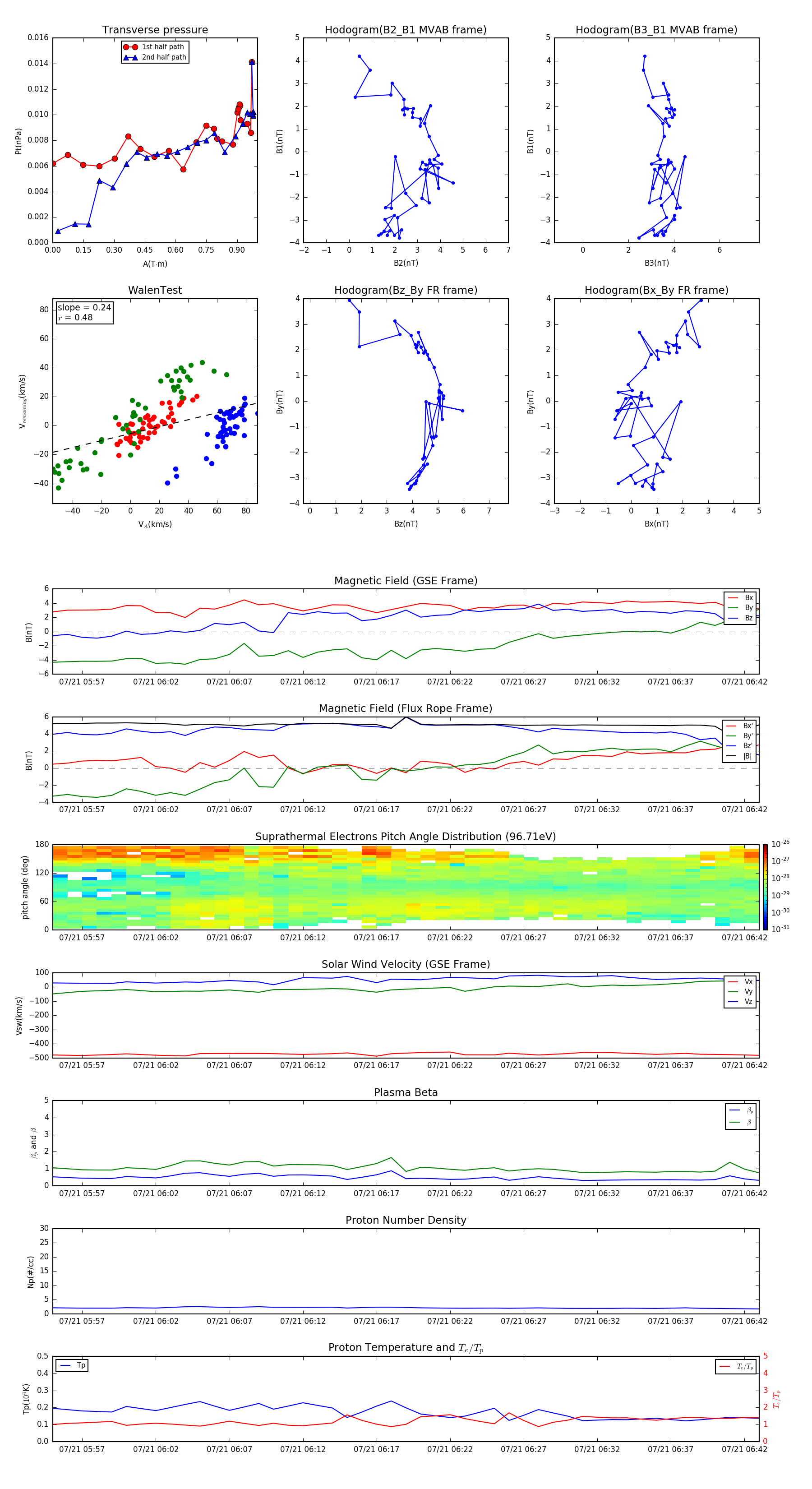Image resolution: width=812 pixels, height=1489 pixels.
Task: Select the |B| entry in Flux Rope legend
Action: tap(740, 757)
